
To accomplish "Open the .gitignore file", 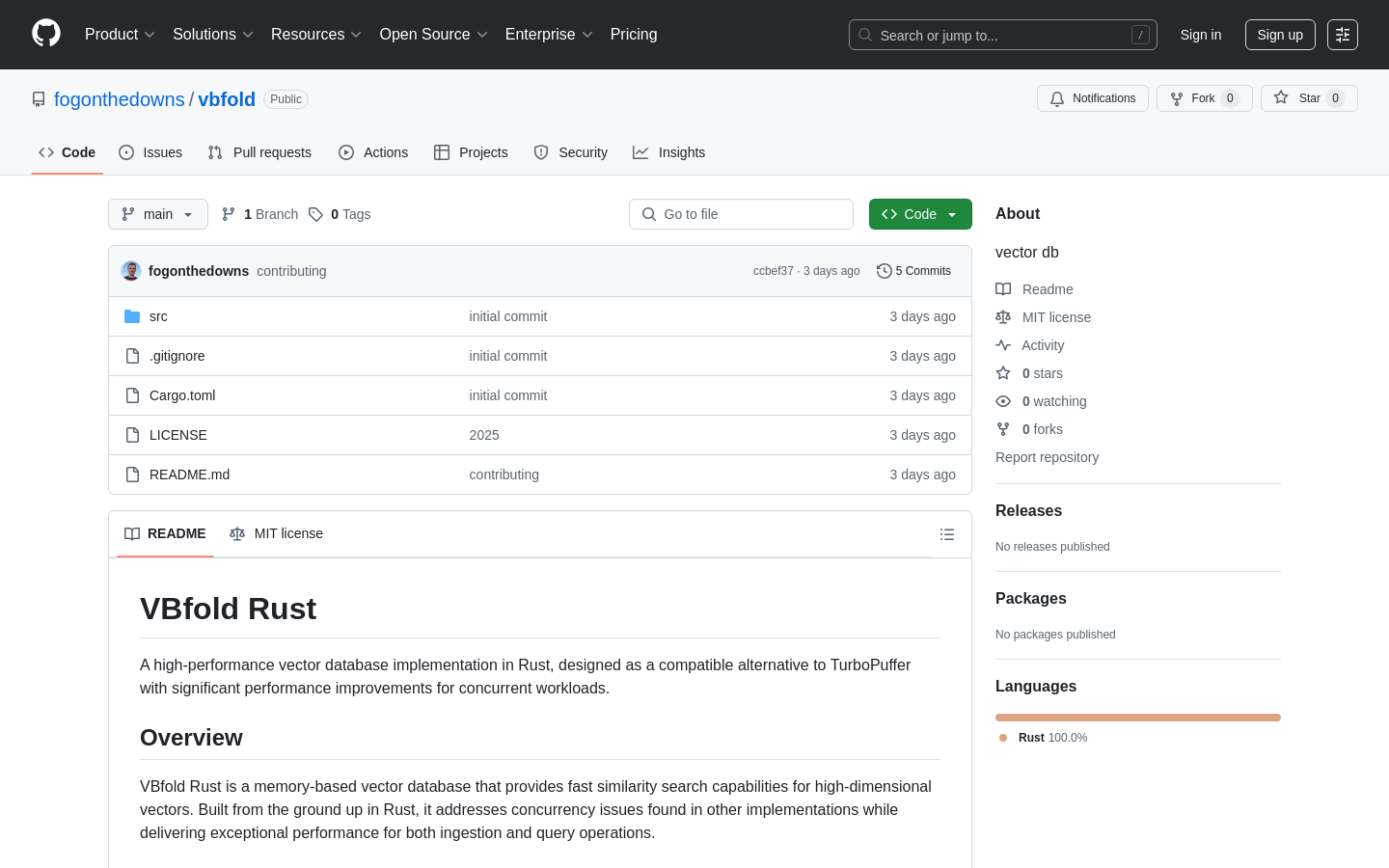I will (x=177, y=356).
